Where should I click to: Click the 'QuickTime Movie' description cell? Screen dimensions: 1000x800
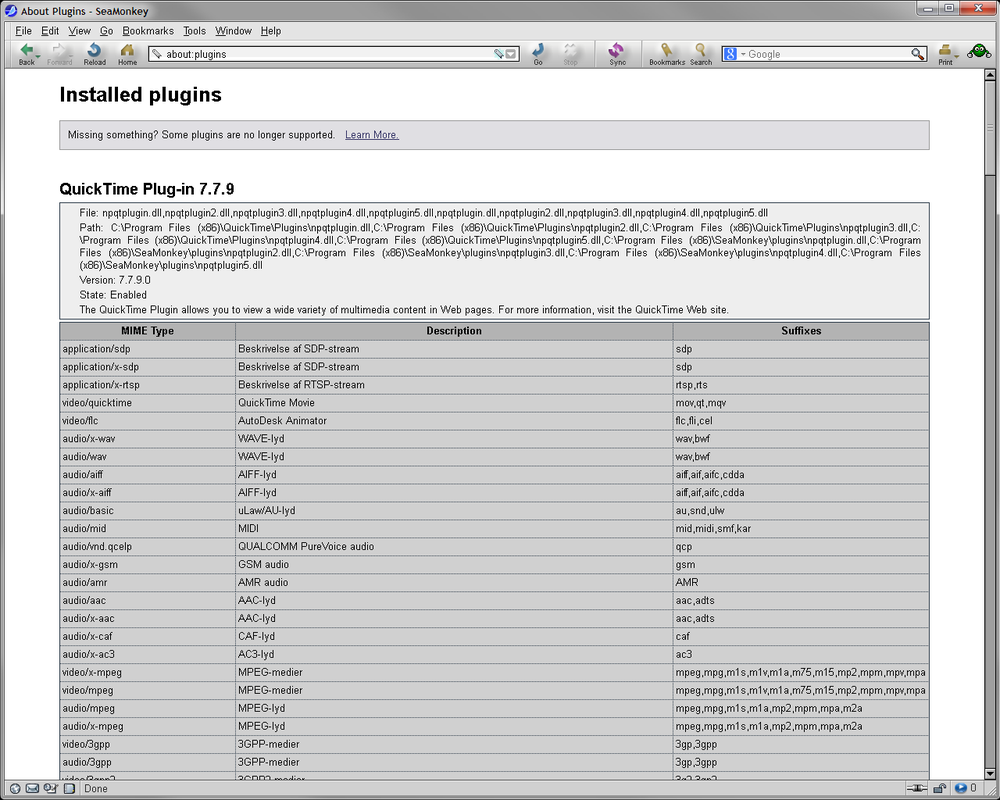[x=454, y=403]
